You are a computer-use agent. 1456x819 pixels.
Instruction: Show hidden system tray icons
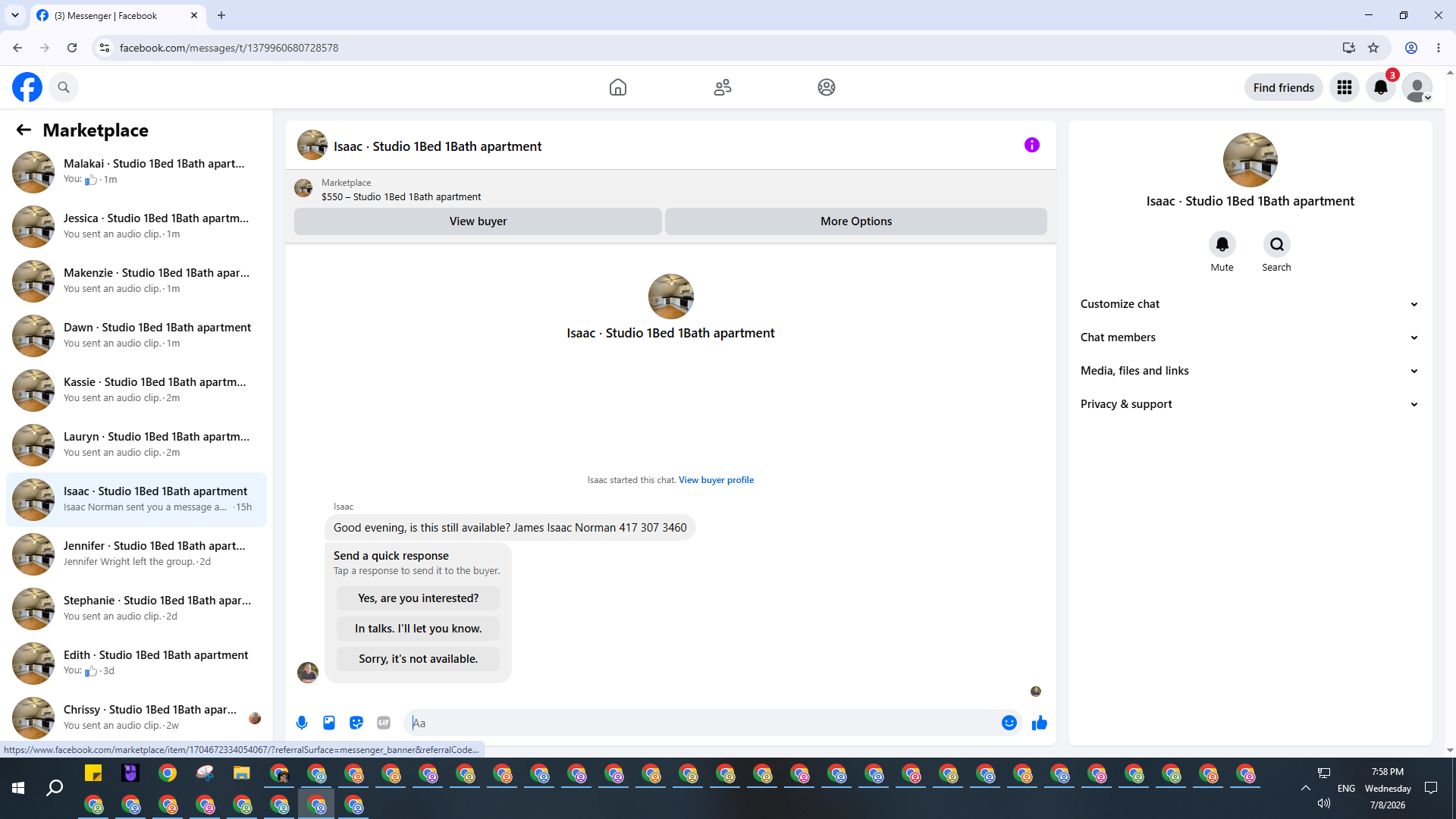click(x=1306, y=788)
